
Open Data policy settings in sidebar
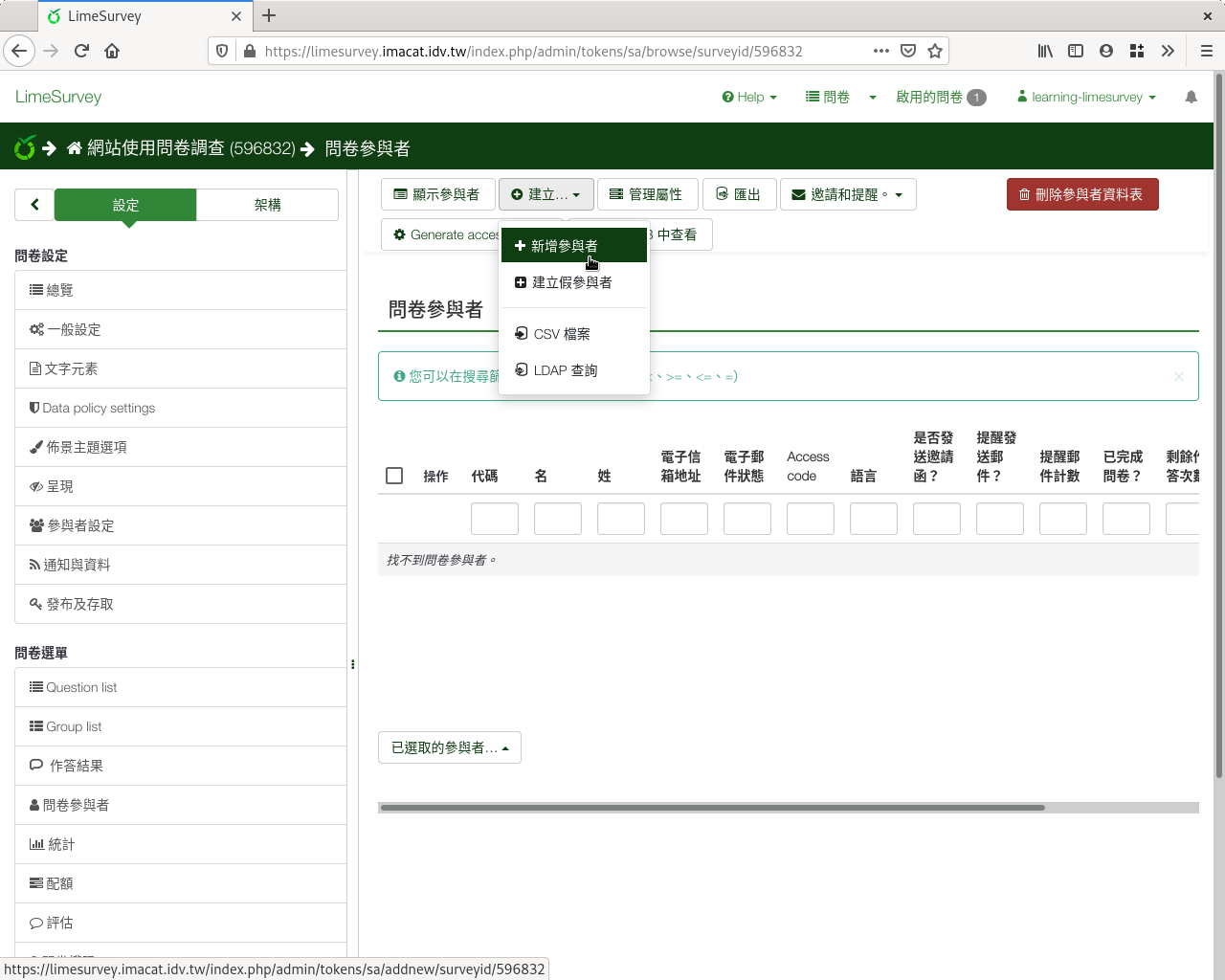(x=181, y=408)
